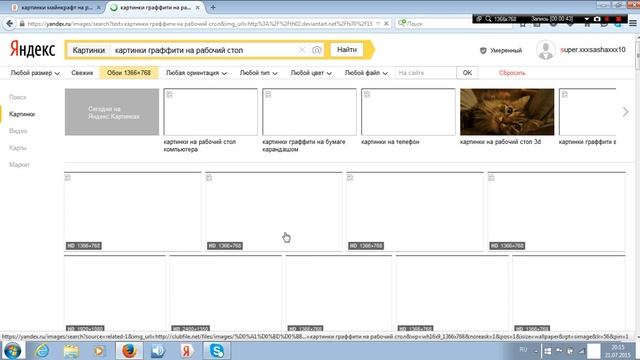Clear the search query with the X icon
This screenshot has height=360, width=640.
pos(302,50)
